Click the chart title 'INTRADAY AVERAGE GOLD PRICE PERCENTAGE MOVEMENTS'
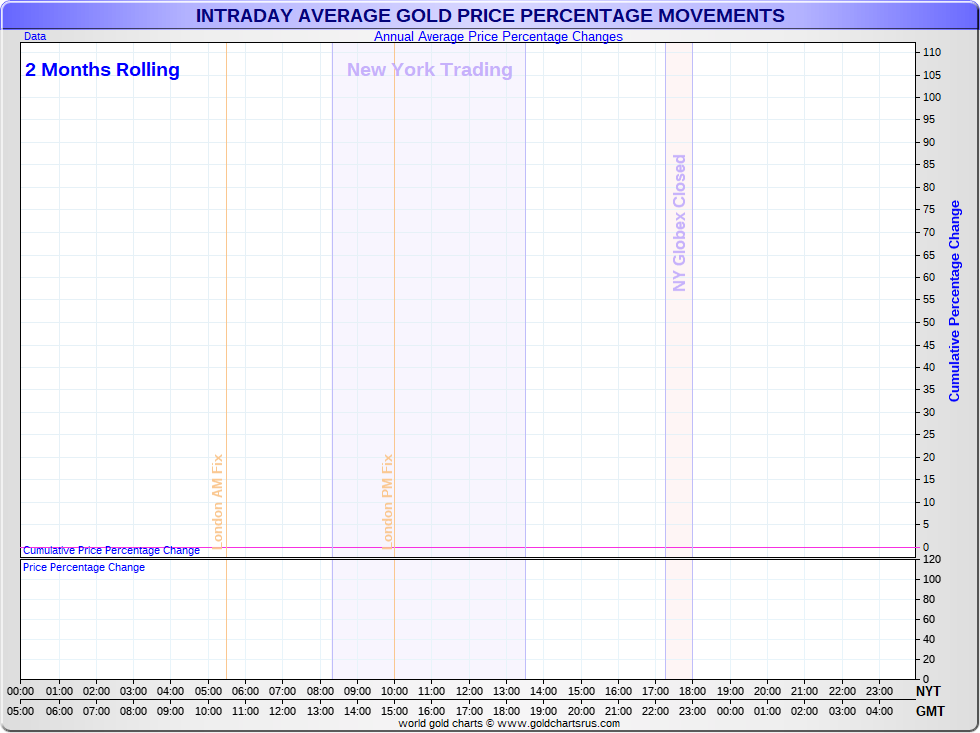 click(490, 16)
